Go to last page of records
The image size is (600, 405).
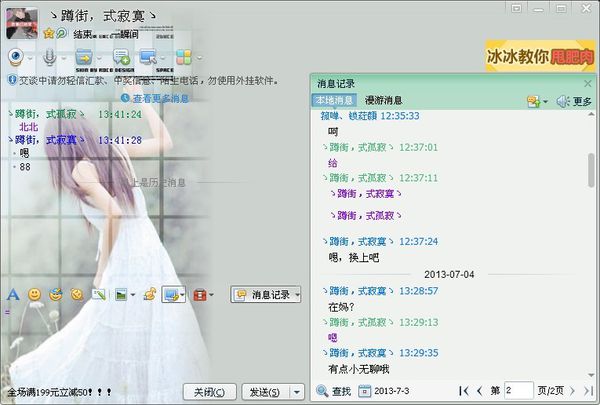[x=588, y=391]
